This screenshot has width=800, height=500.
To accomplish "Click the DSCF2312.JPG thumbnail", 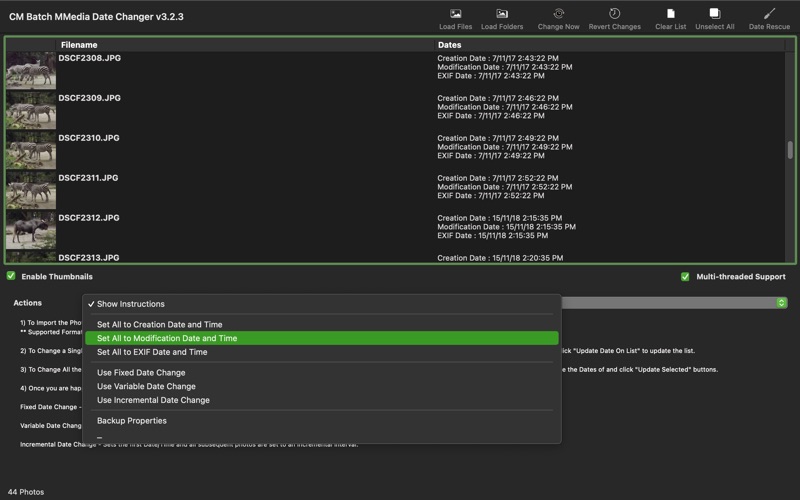I will point(31,230).
